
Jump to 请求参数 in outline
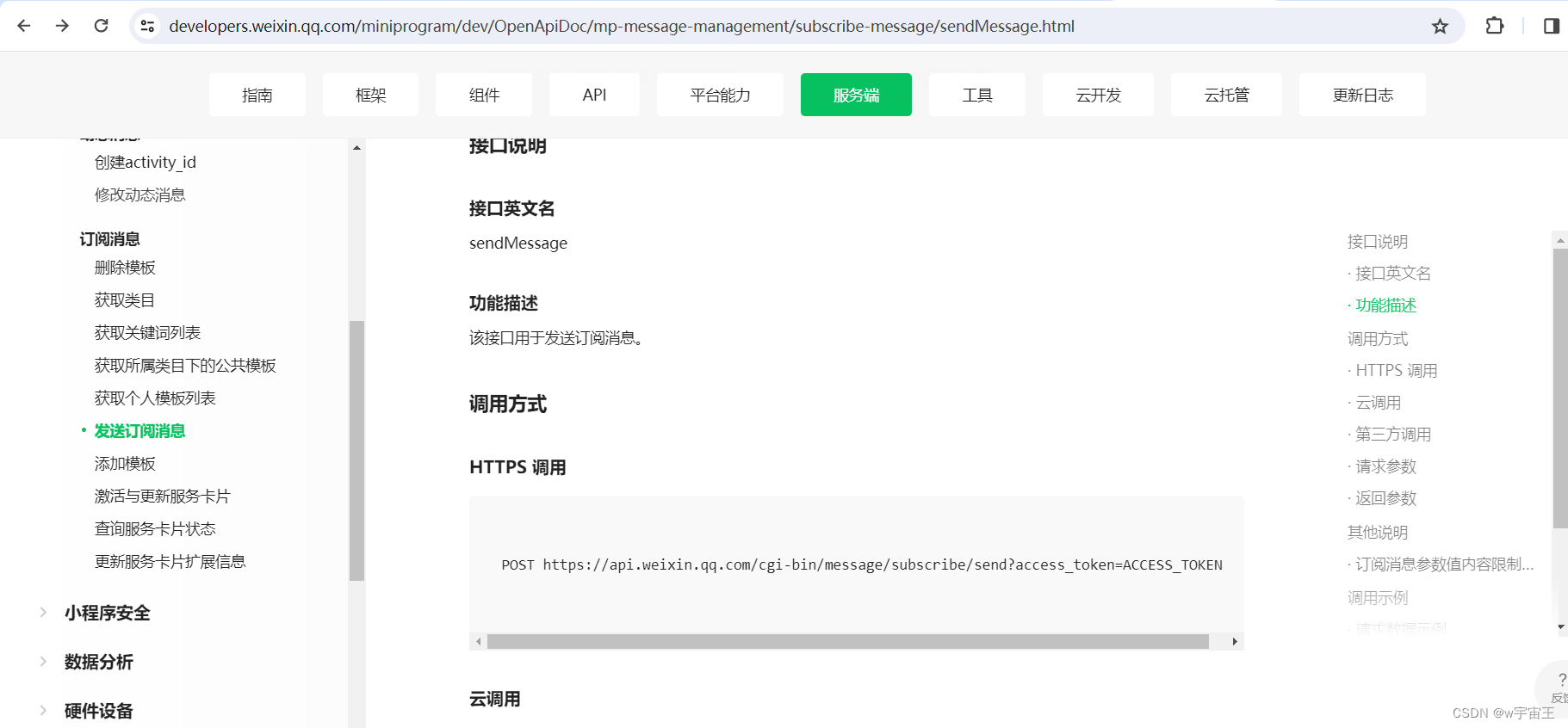point(1385,466)
